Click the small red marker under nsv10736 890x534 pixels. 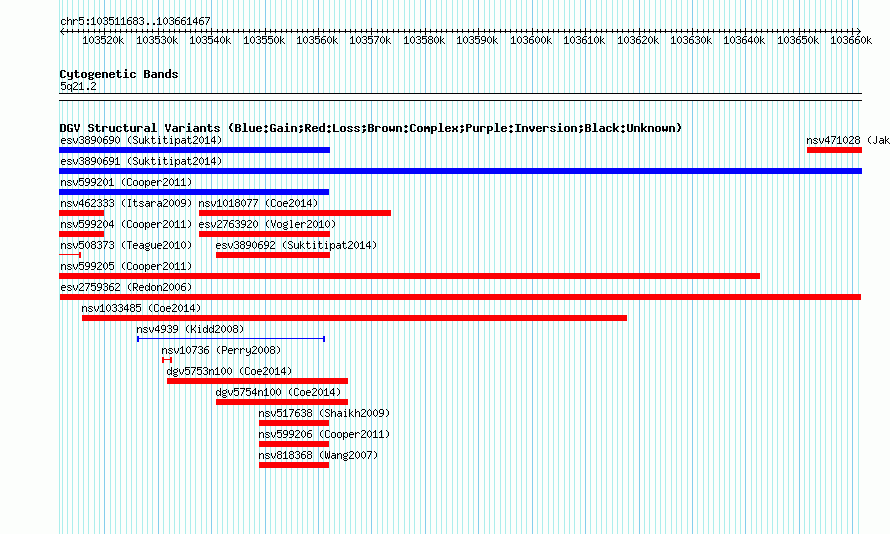point(167,360)
